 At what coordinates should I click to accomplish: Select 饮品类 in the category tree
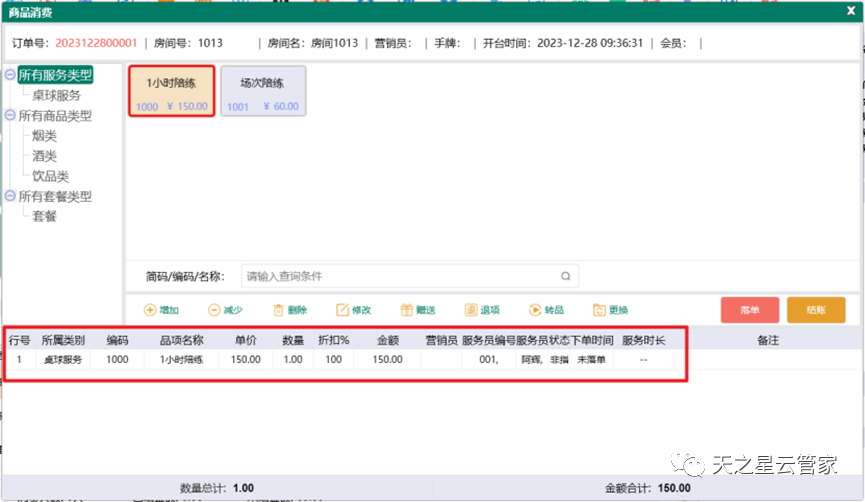50,176
